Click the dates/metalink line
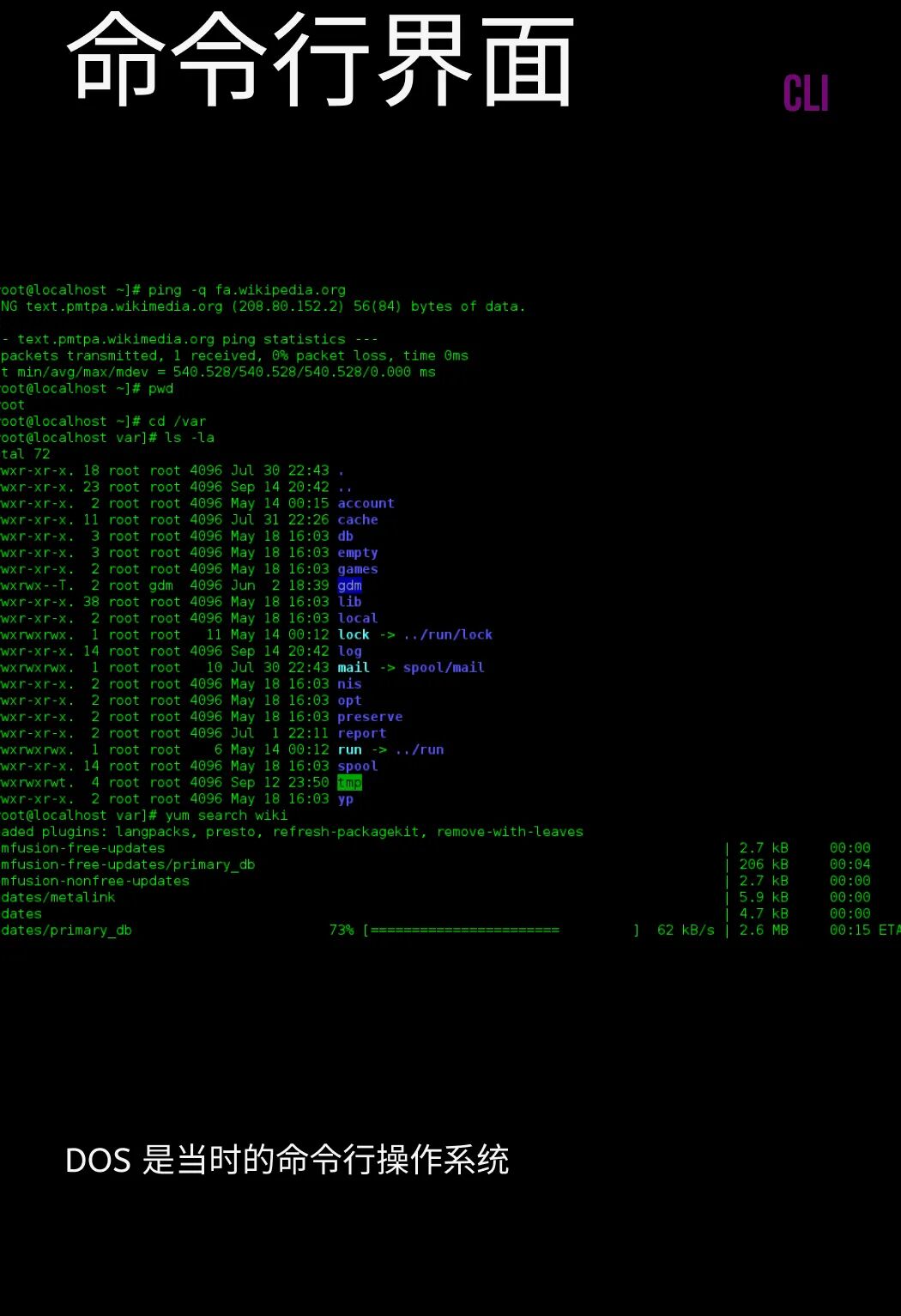 tap(57, 897)
